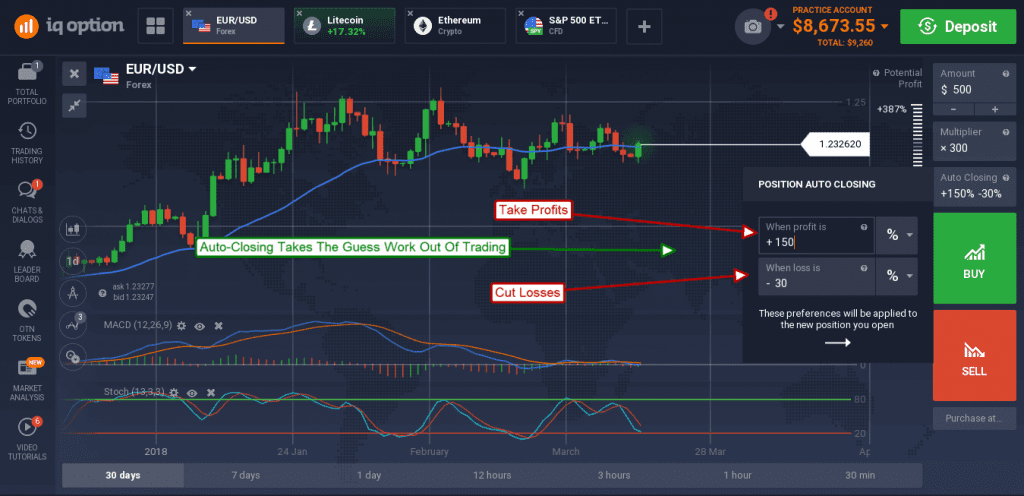The width and height of the screenshot is (1024, 496).
Task: Select the 12 hours time range
Action: click(492, 475)
